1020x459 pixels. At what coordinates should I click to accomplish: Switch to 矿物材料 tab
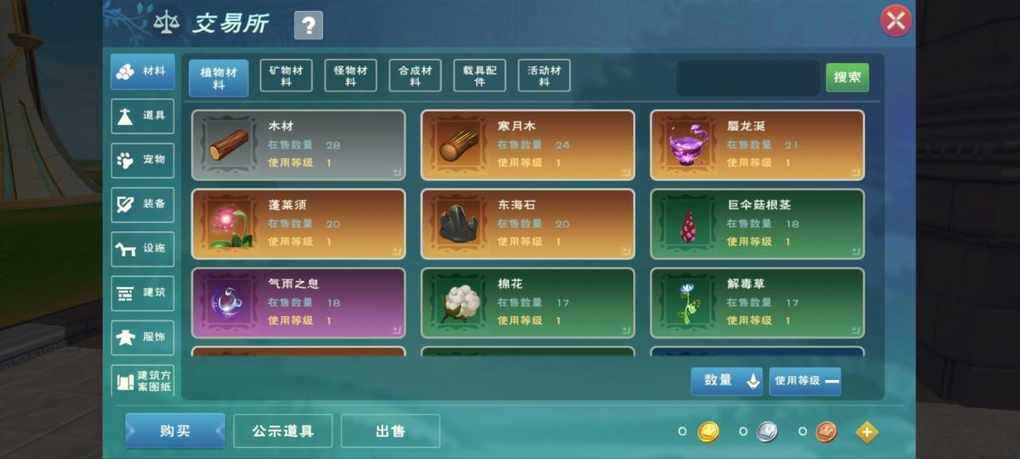(x=286, y=76)
